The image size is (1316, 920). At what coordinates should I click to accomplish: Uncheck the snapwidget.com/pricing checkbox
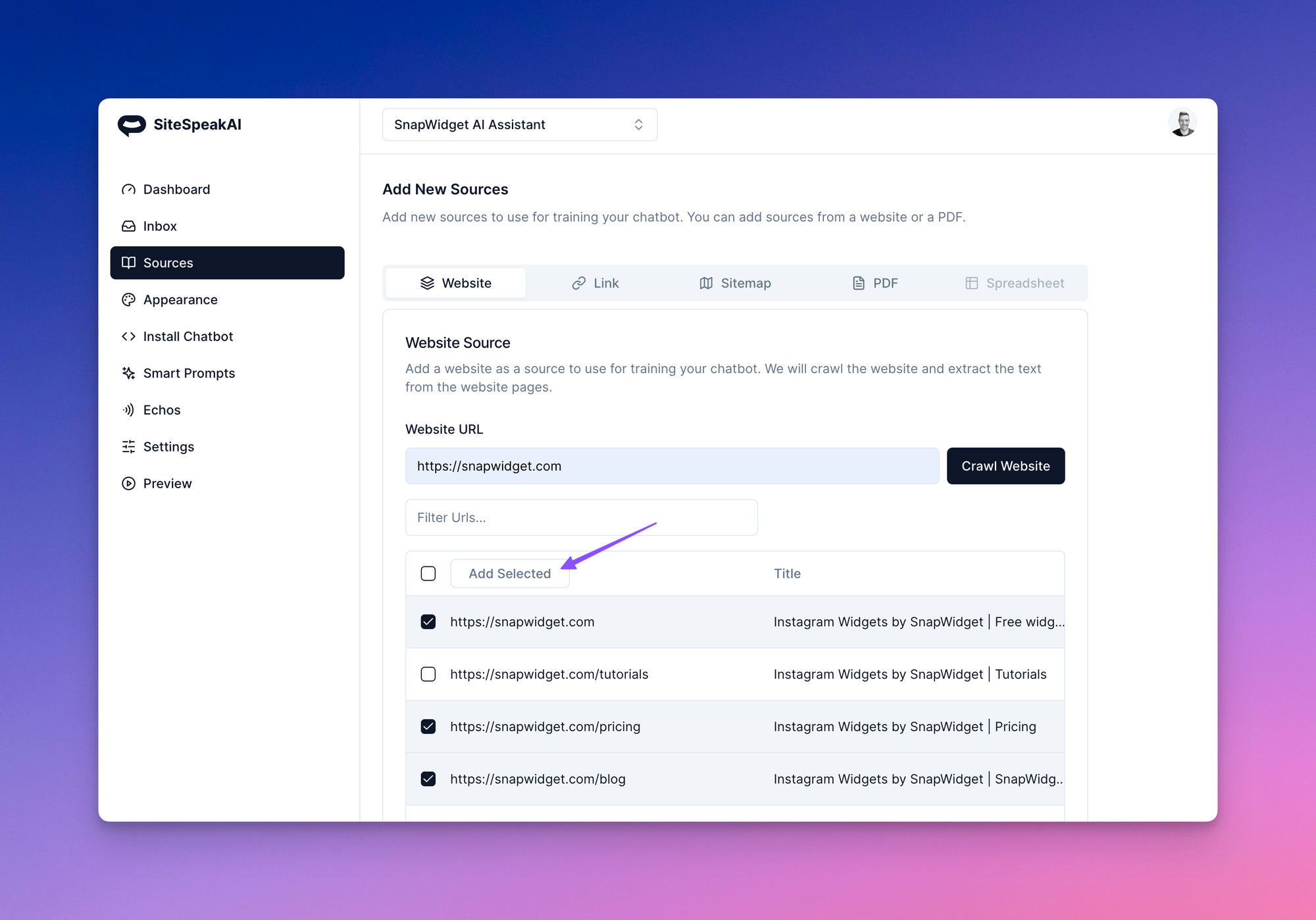coord(428,727)
